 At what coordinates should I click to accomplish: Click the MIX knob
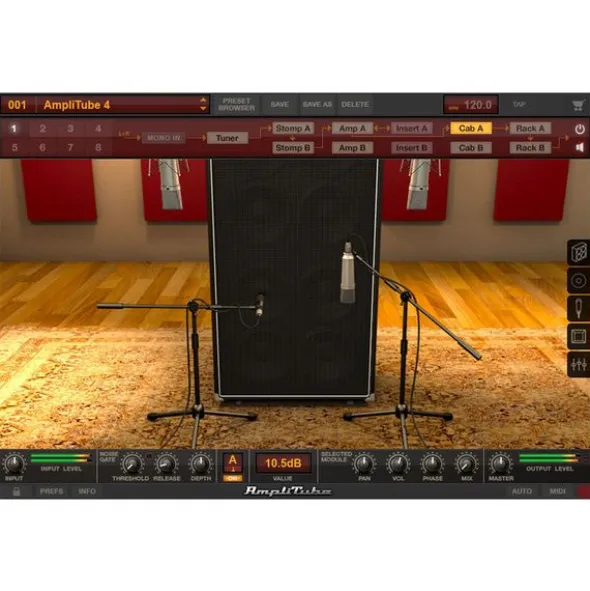pyautogui.click(x=466, y=464)
